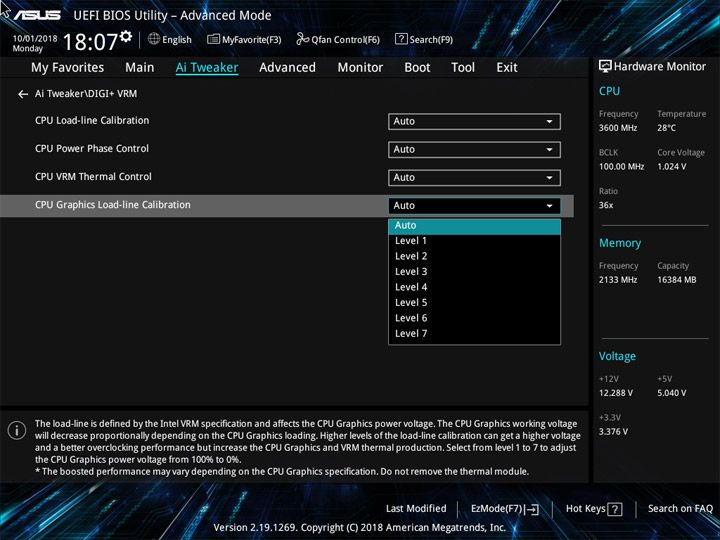This screenshot has width=720, height=540.
Task: Click the Memory section heading
Action: 620,243
